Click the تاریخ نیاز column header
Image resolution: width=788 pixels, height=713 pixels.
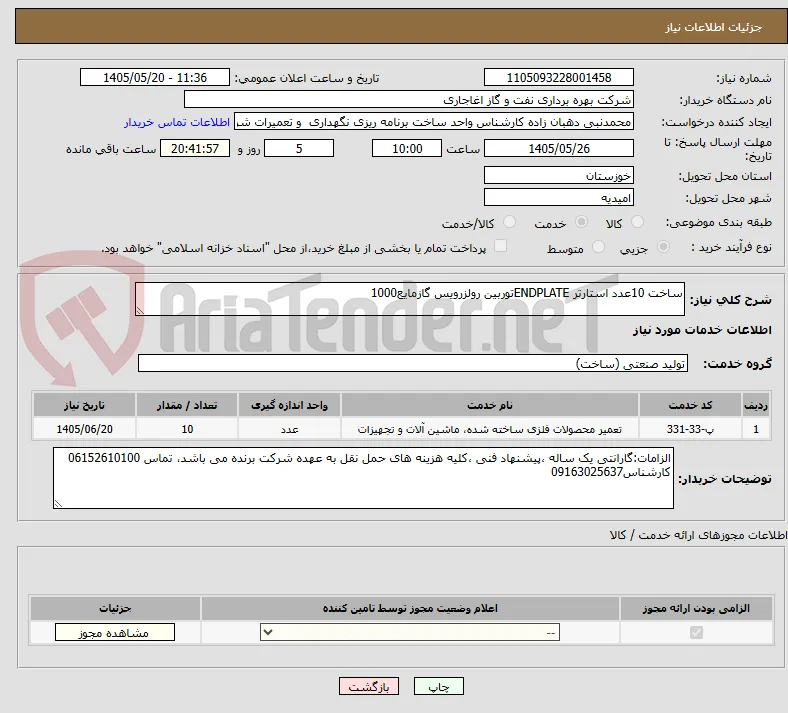(x=84, y=405)
